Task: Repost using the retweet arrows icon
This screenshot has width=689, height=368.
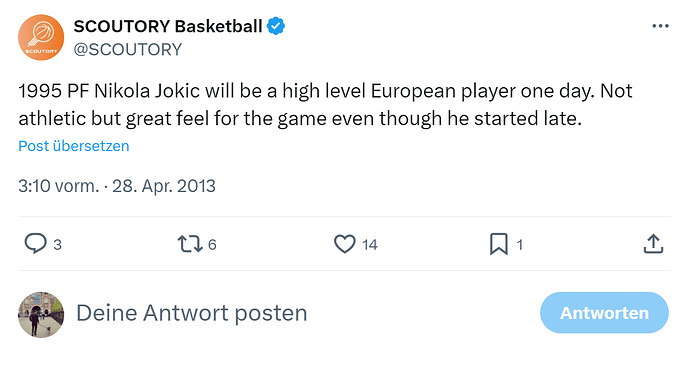Action: click(190, 244)
